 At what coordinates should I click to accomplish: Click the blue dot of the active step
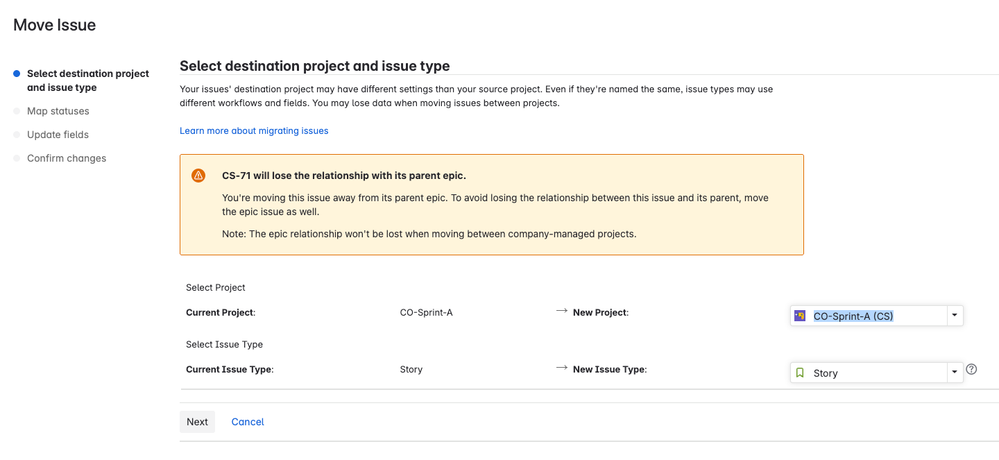point(17,74)
